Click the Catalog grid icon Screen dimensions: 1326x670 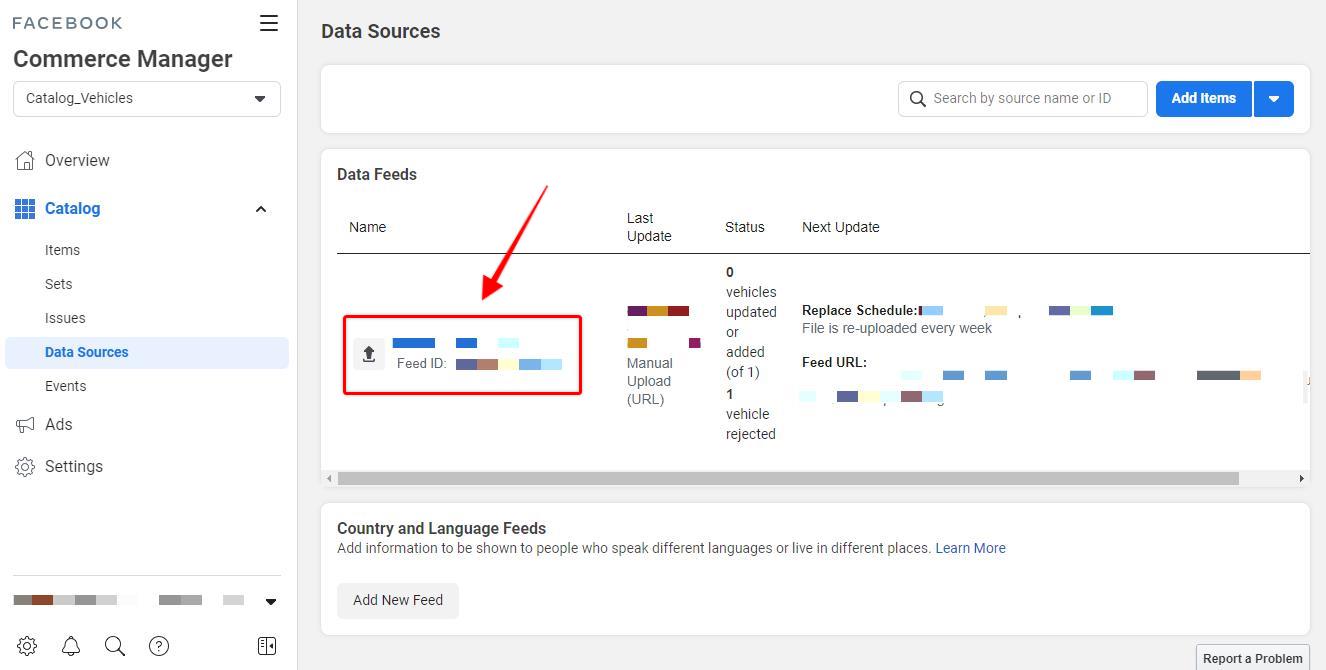click(25, 208)
